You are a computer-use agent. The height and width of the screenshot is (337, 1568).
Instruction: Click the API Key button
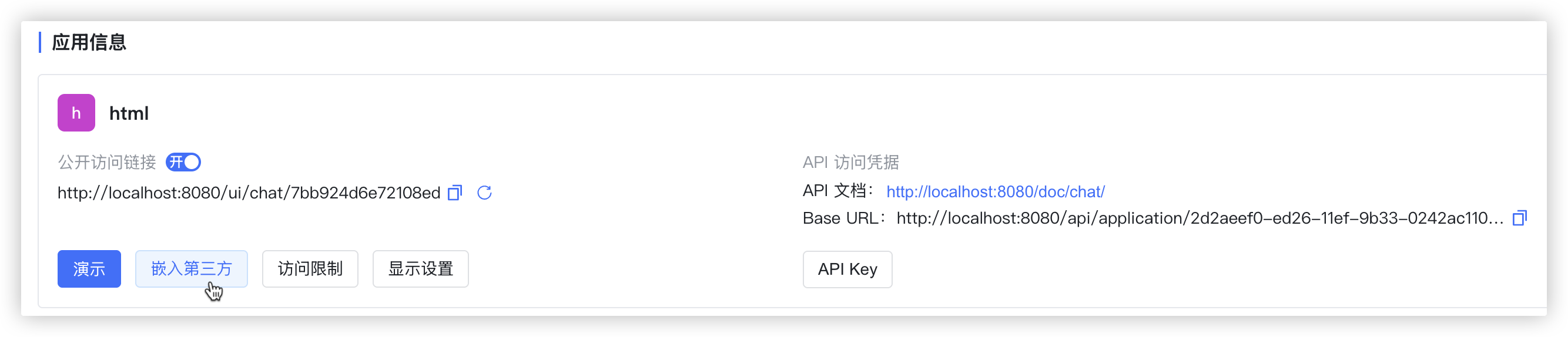tap(847, 269)
